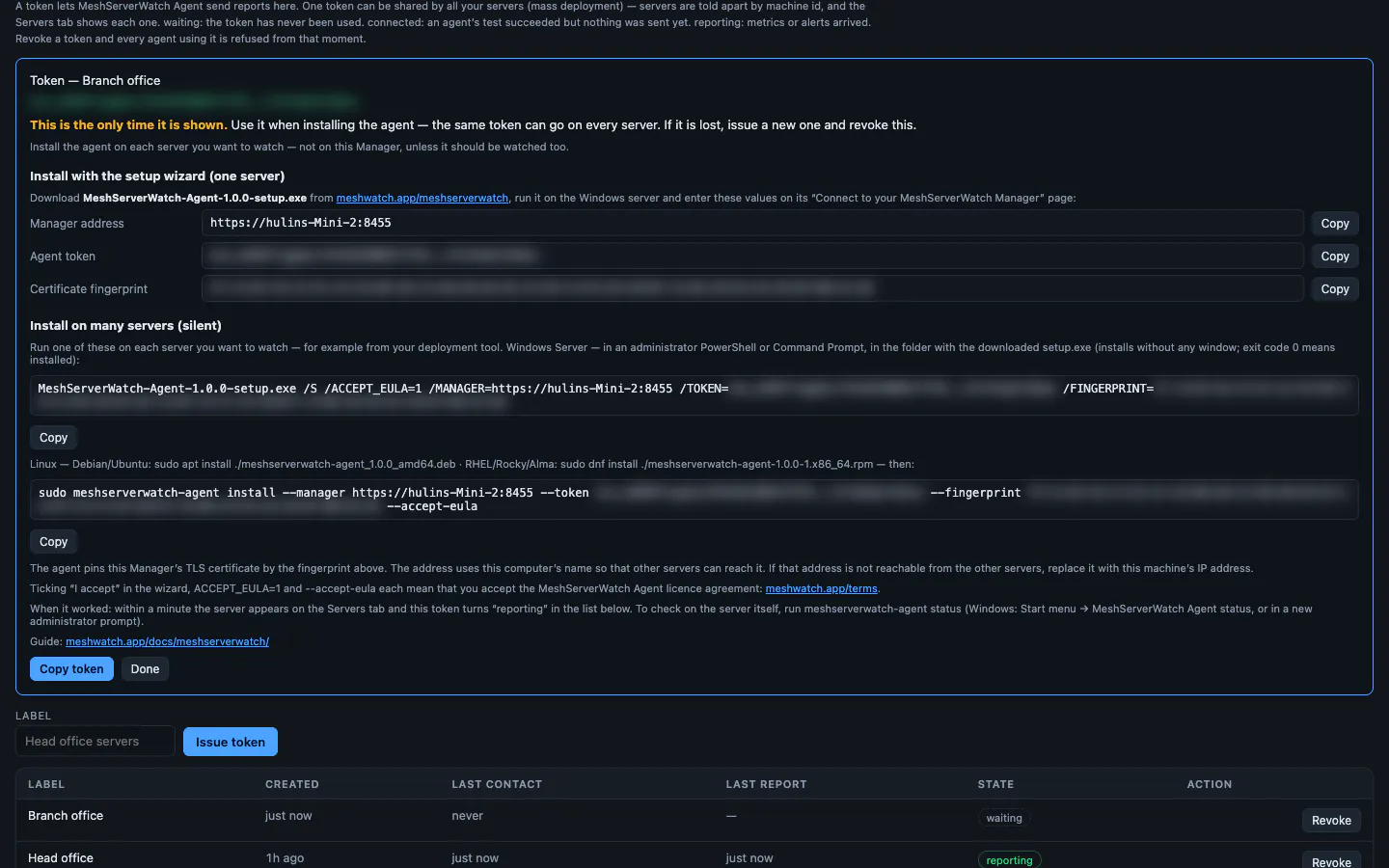Screen dimensions: 1389x868
Task: Open the meshwatch.app/meshserverwatch download link
Action: [422, 198]
